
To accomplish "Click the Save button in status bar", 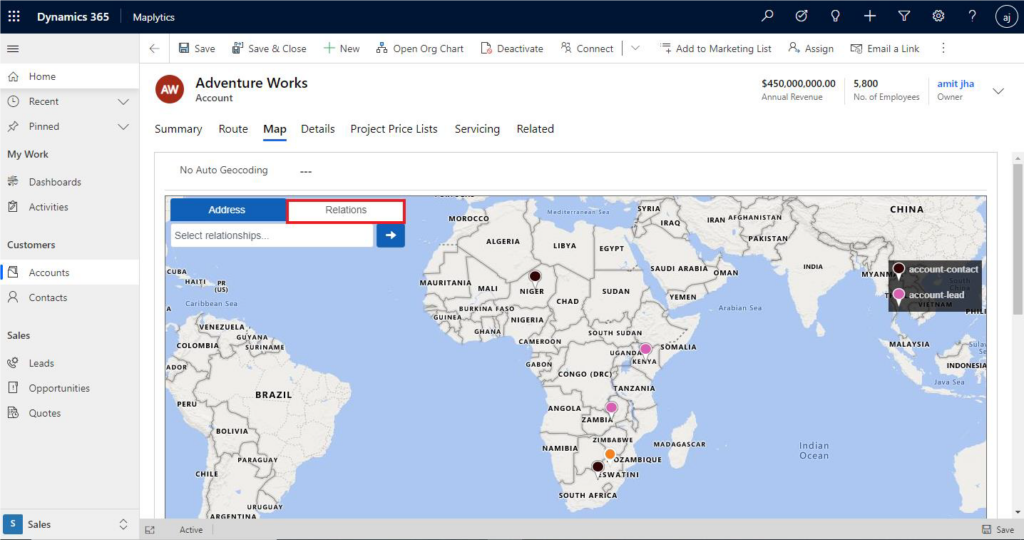I will pyautogui.click(x=999, y=530).
